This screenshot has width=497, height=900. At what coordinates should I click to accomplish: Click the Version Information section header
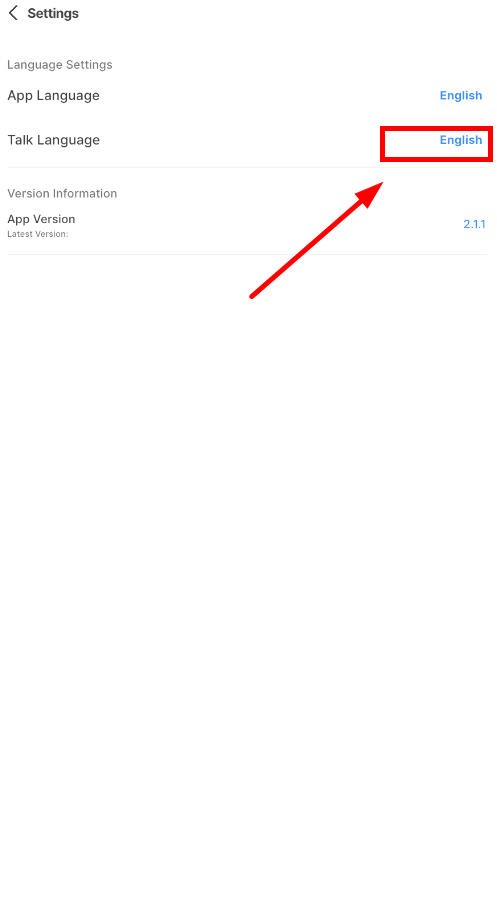click(62, 193)
